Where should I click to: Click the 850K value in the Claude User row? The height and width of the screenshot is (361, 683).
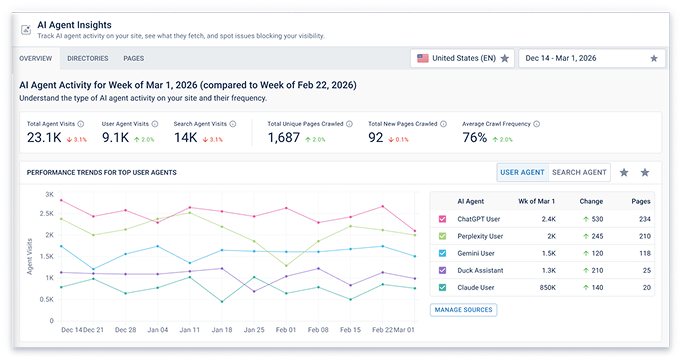pos(548,287)
